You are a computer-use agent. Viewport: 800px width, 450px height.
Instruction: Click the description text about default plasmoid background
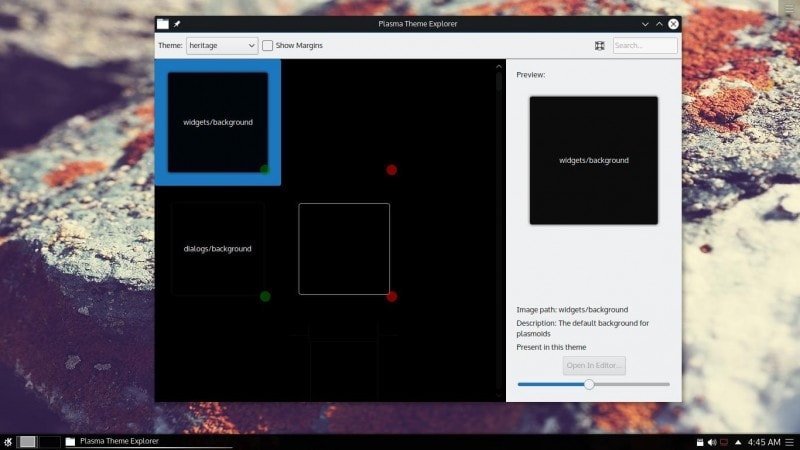tap(583, 328)
